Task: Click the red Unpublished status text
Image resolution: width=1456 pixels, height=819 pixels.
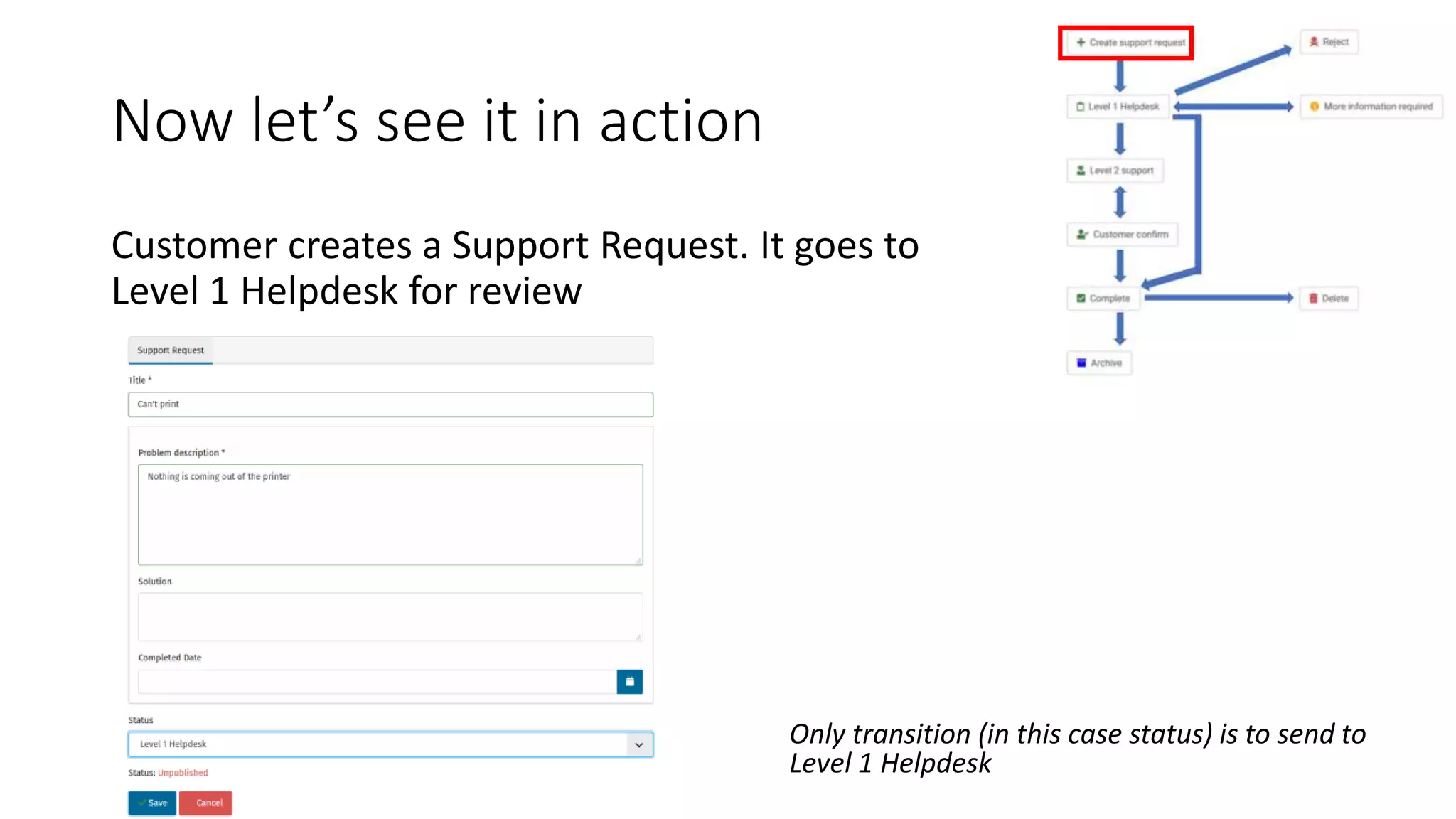Action: 183,773
